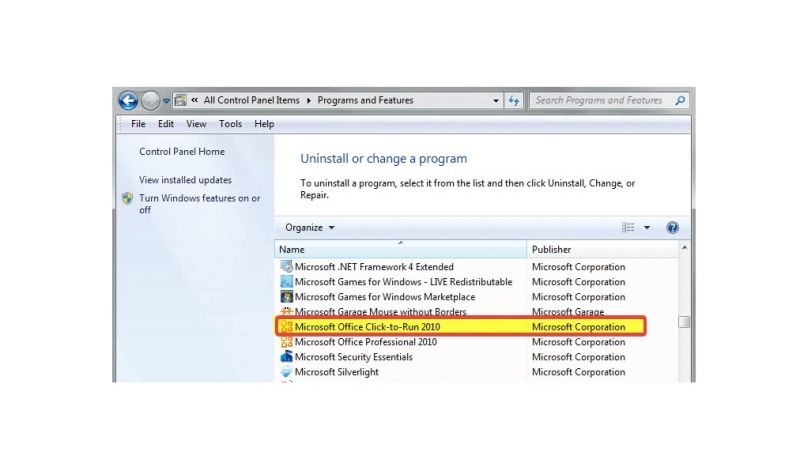Sort by the Name column header

tap(401, 249)
